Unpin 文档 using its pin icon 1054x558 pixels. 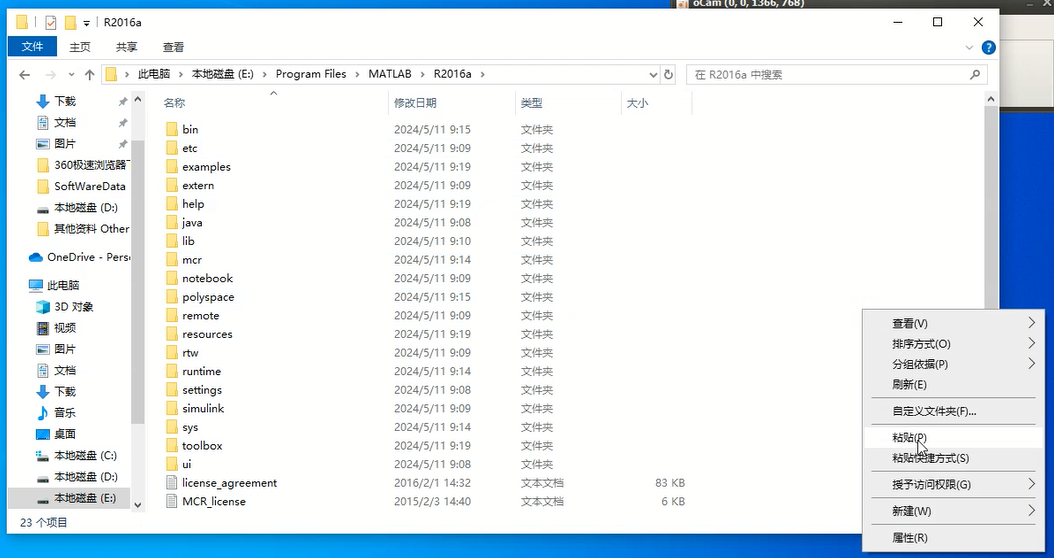[122, 123]
